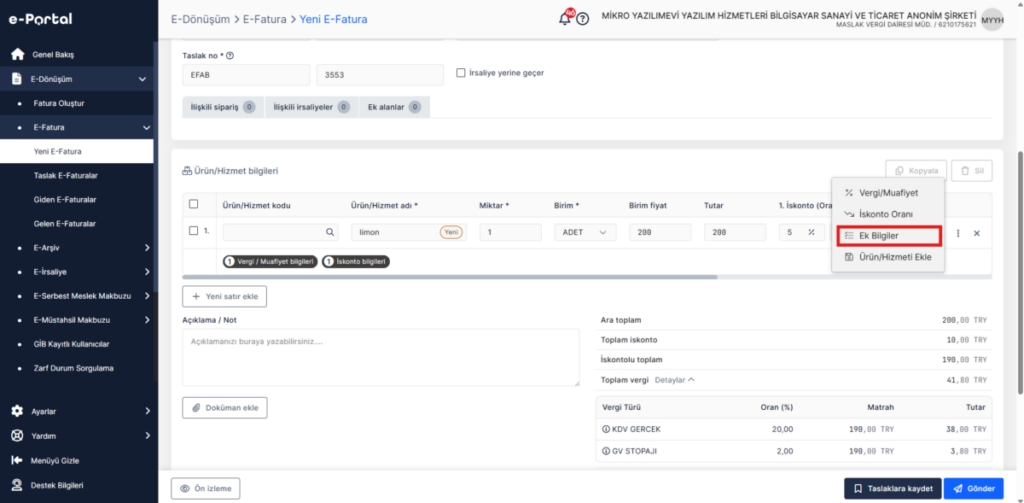Toggle the select-all rows checkbox in table header
Viewport: 1024px width, 503px height.
click(x=193, y=204)
